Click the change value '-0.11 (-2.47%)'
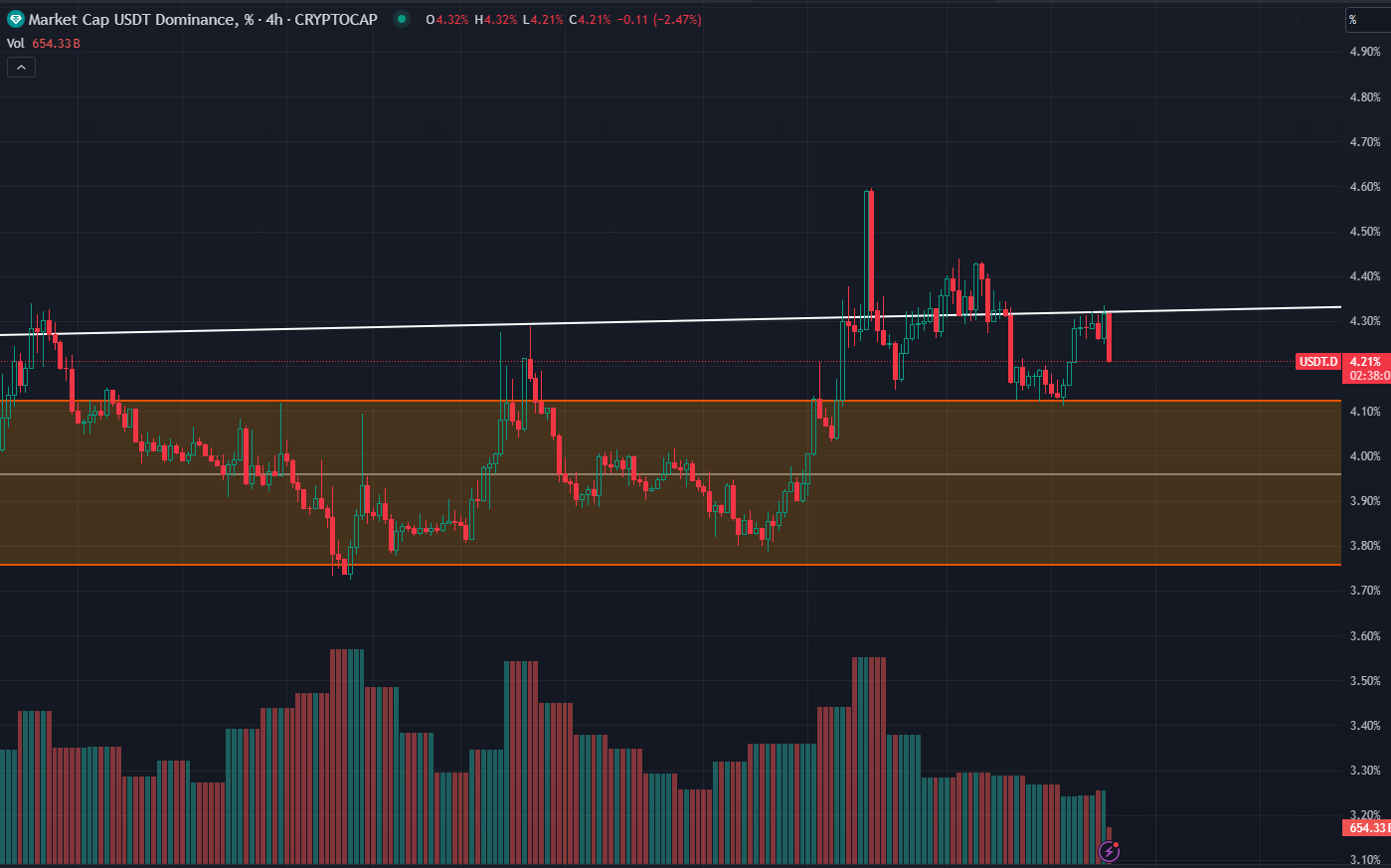This screenshot has width=1391, height=868. 659,19
